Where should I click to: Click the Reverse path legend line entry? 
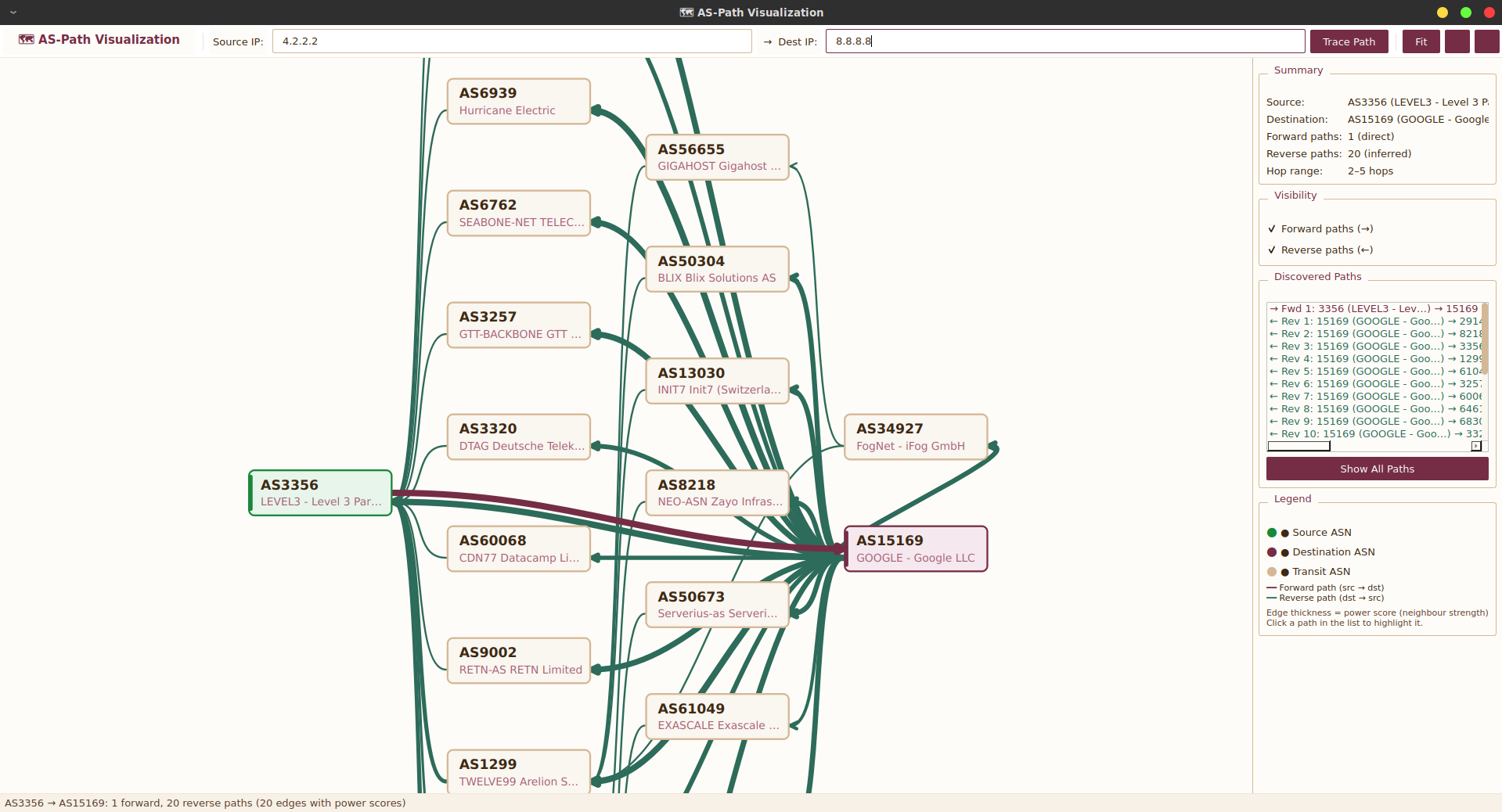(x=1325, y=598)
